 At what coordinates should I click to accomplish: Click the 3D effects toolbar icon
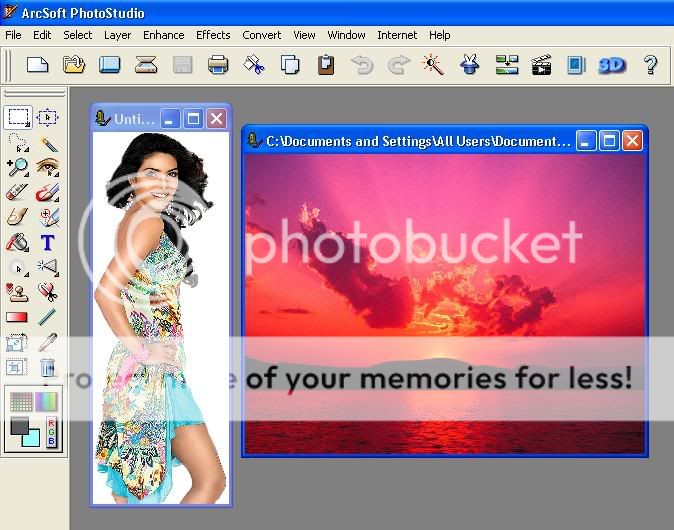tap(611, 65)
